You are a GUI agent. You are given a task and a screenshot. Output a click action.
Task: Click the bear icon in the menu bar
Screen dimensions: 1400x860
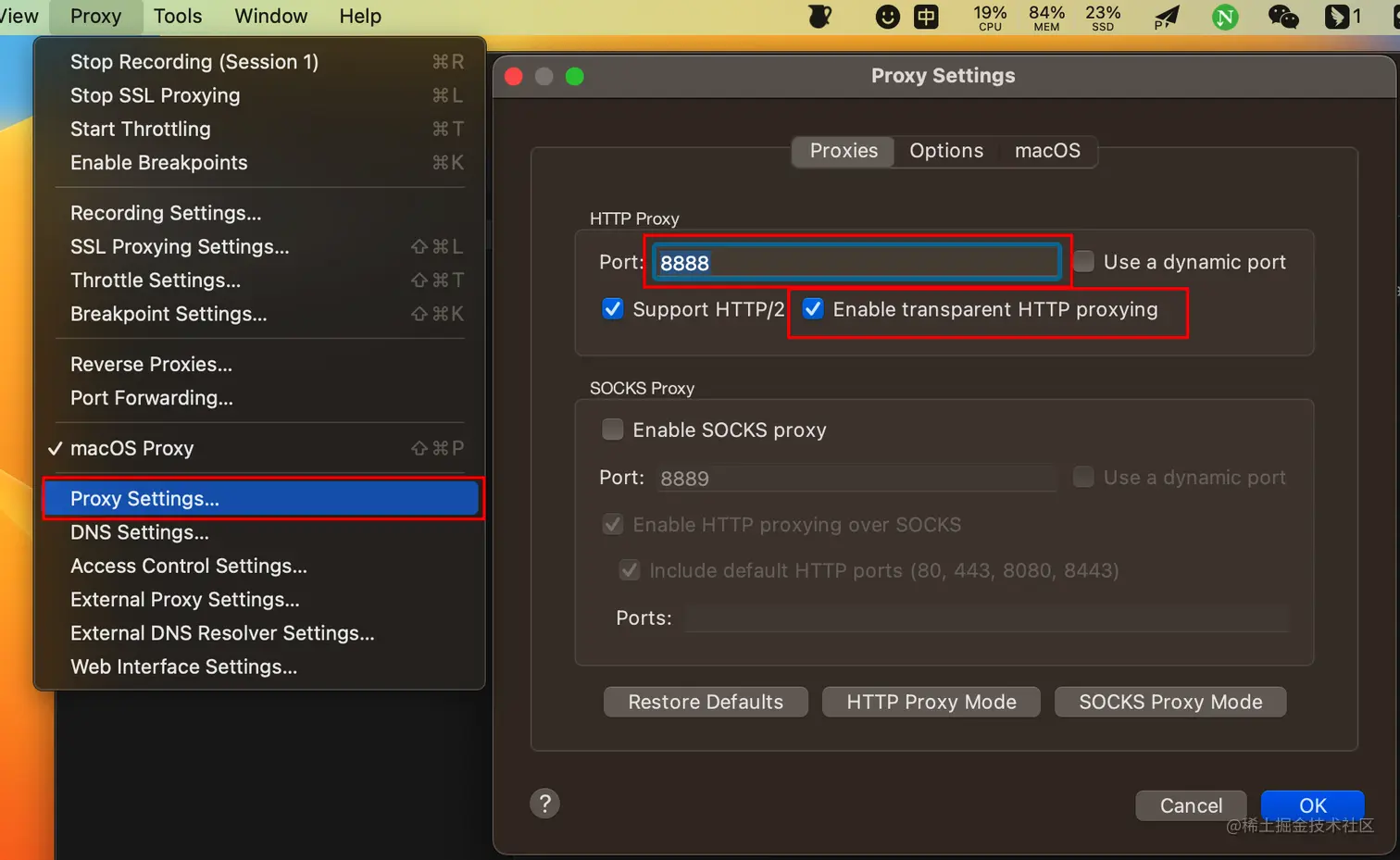tap(819, 17)
